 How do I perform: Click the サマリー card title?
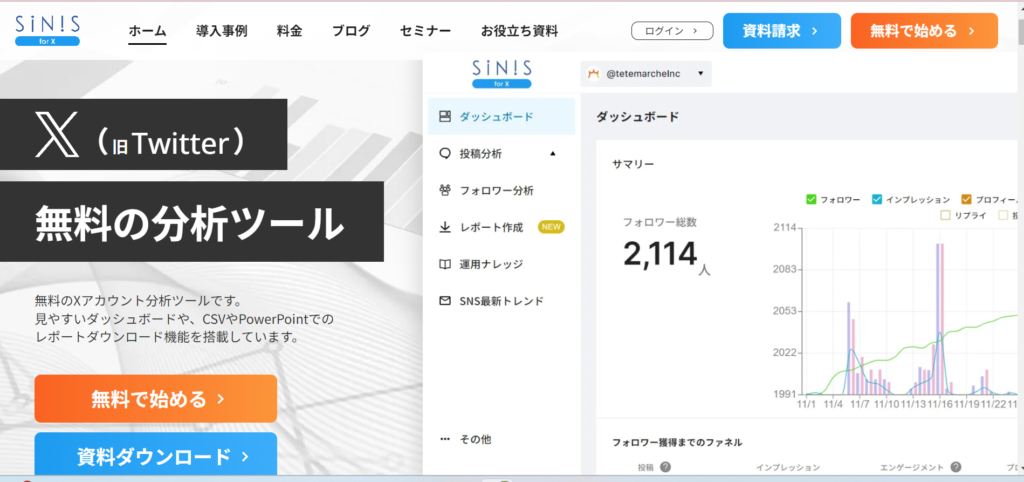pos(633,165)
